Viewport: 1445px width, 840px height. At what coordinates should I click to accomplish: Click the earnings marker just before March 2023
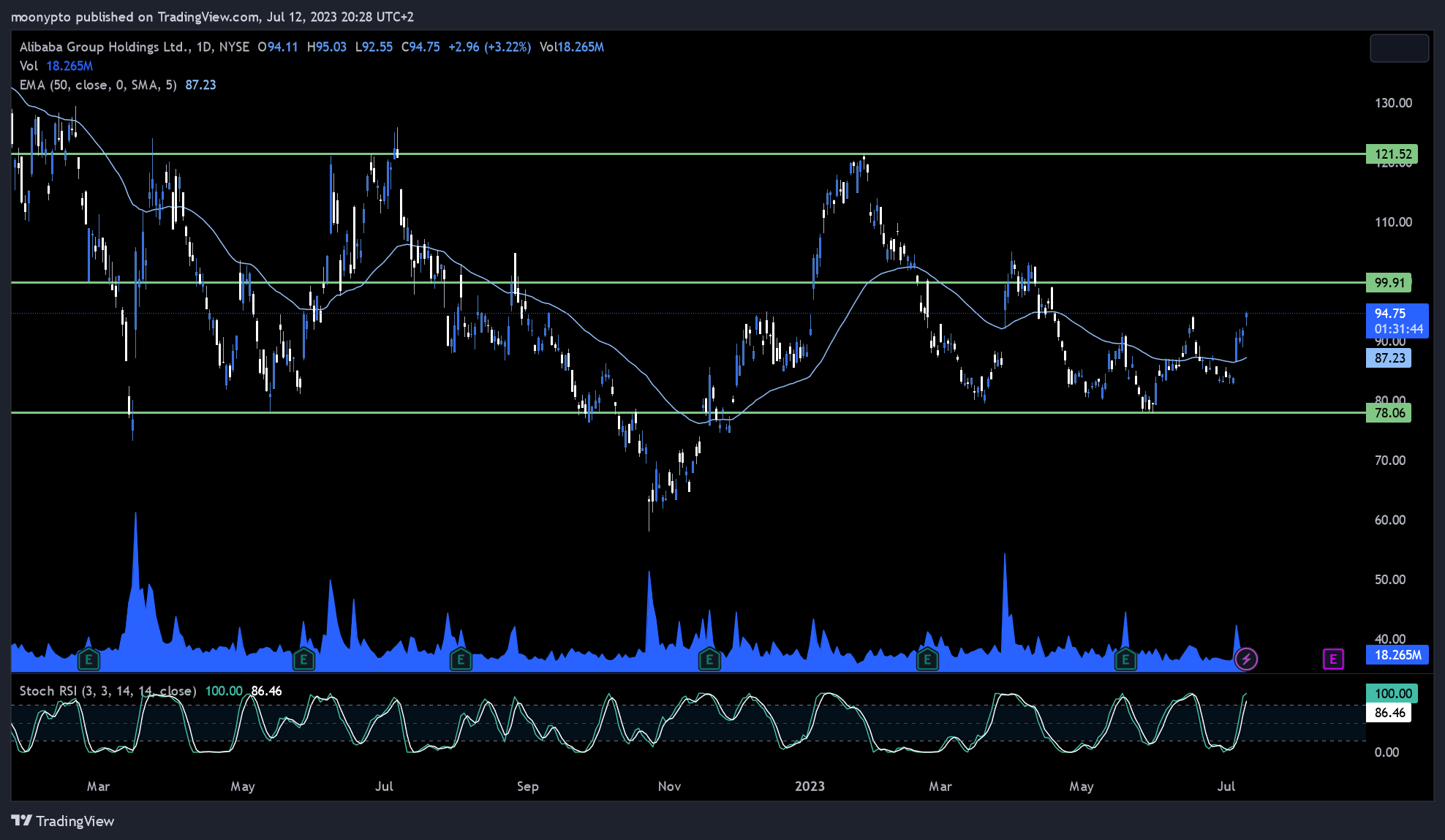click(927, 660)
